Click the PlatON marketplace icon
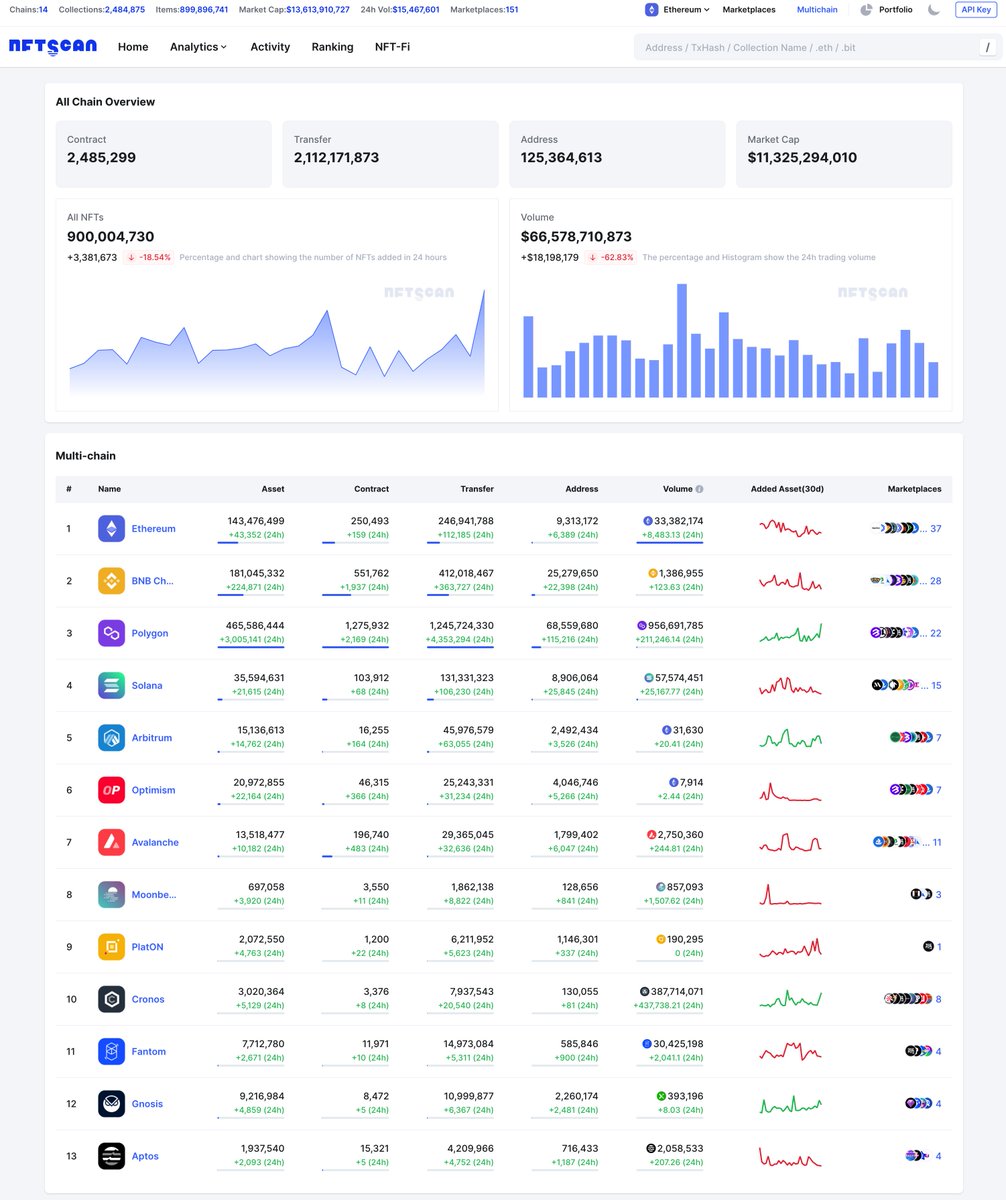 (x=928, y=946)
